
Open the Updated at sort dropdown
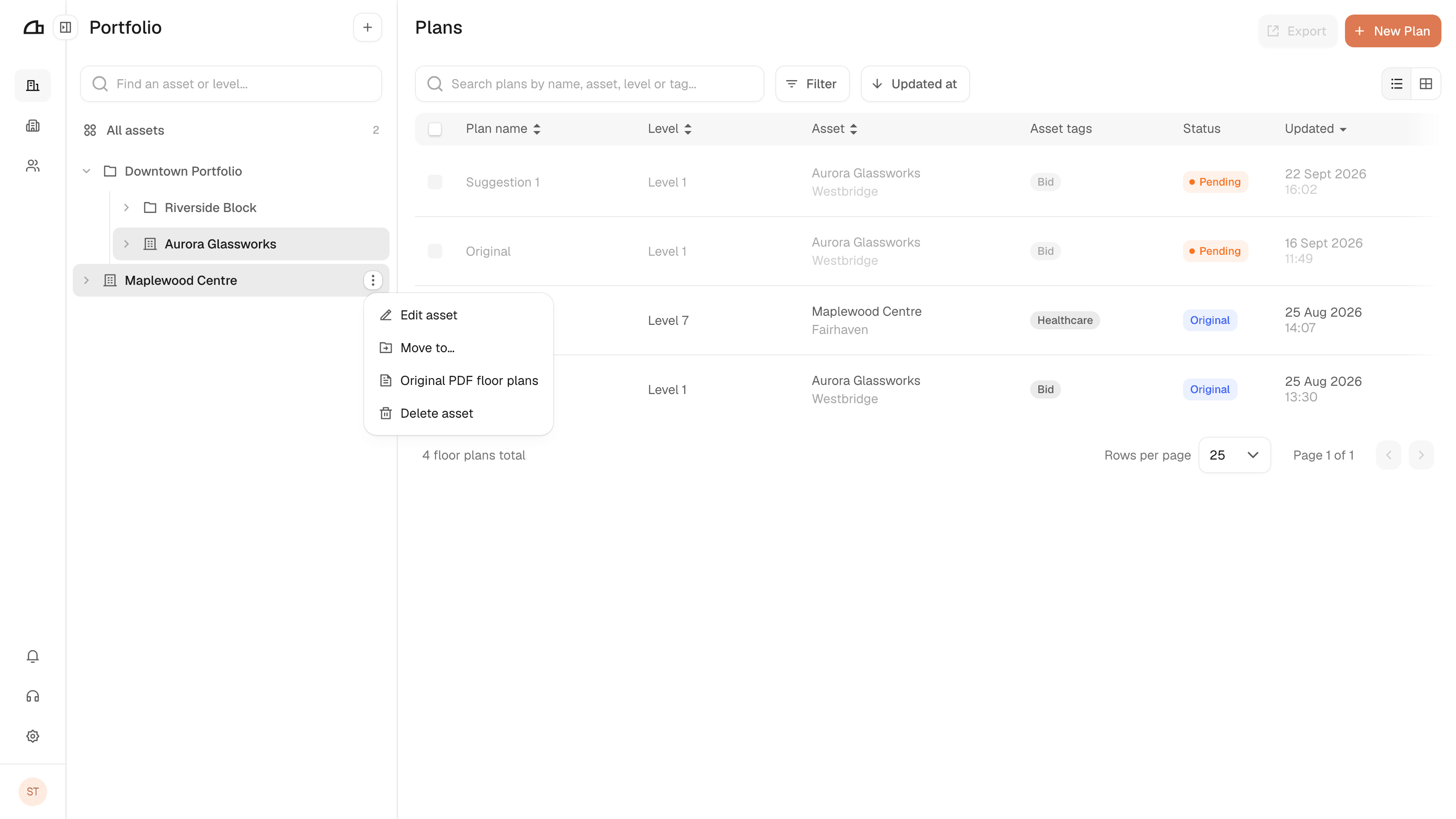point(915,84)
